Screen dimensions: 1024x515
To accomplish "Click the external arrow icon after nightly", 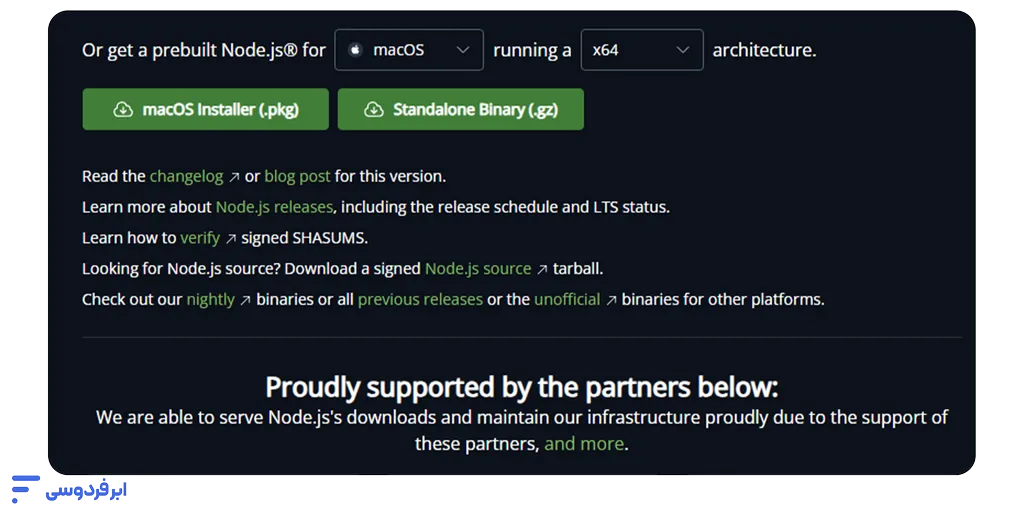I will tap(246, 300).
